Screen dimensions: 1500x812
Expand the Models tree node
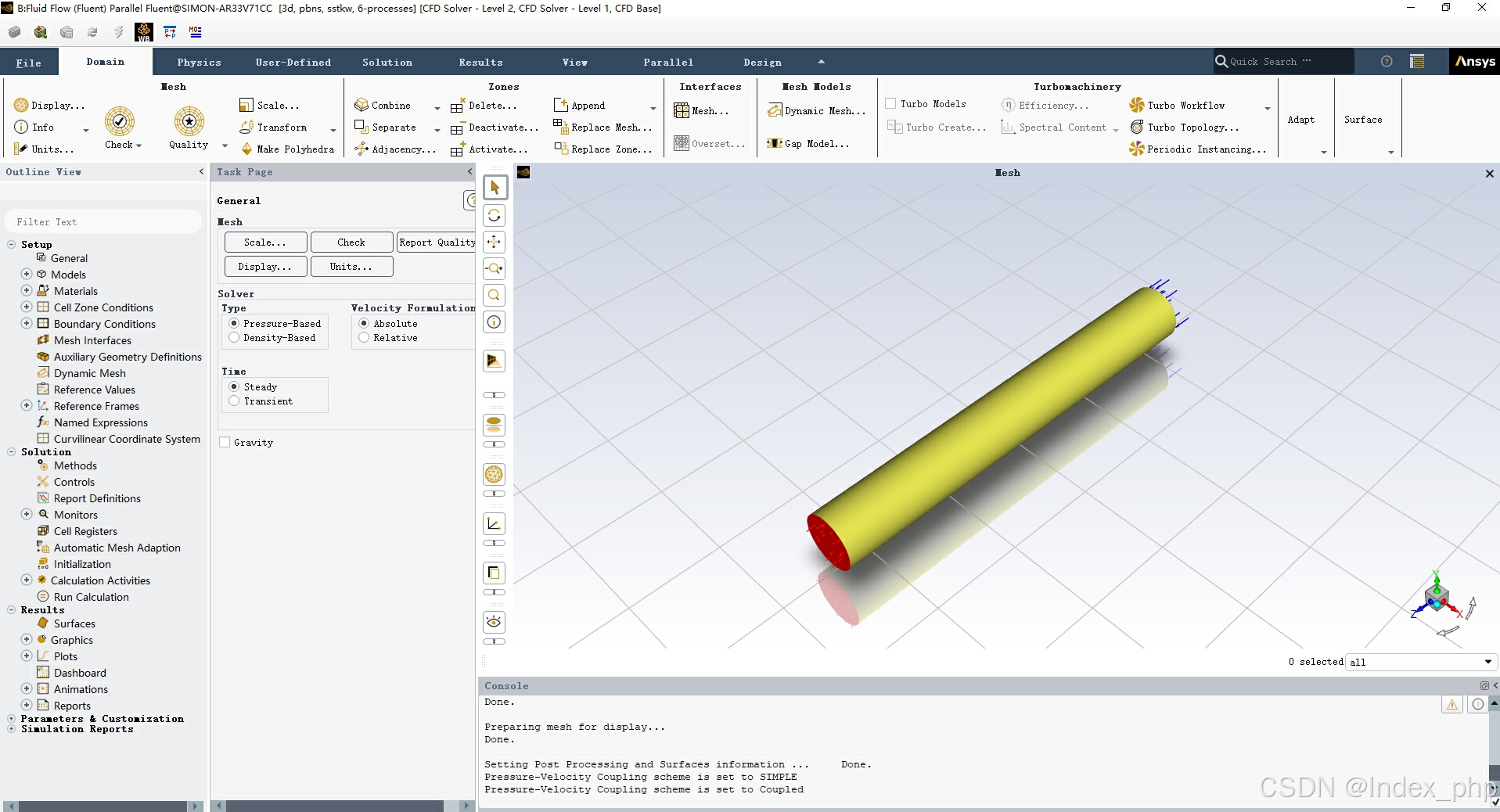pos(27,275)
